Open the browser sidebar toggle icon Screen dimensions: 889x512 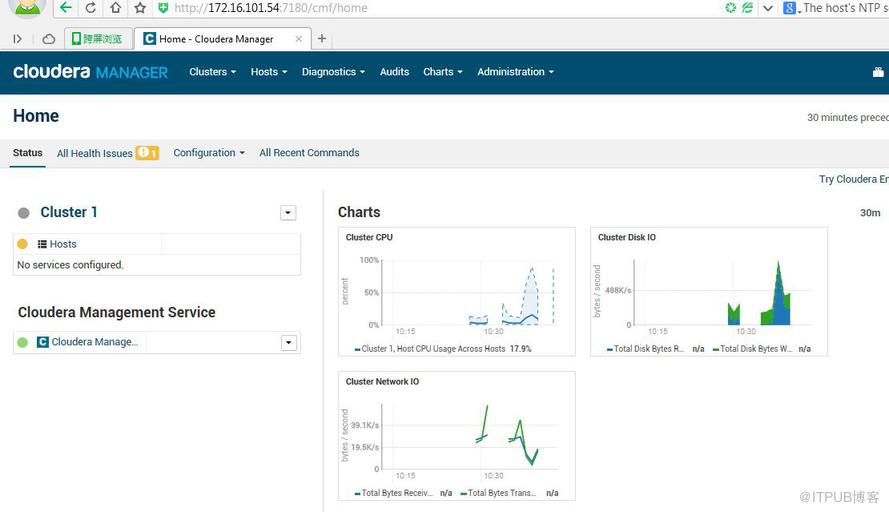[x=18, y=39]
